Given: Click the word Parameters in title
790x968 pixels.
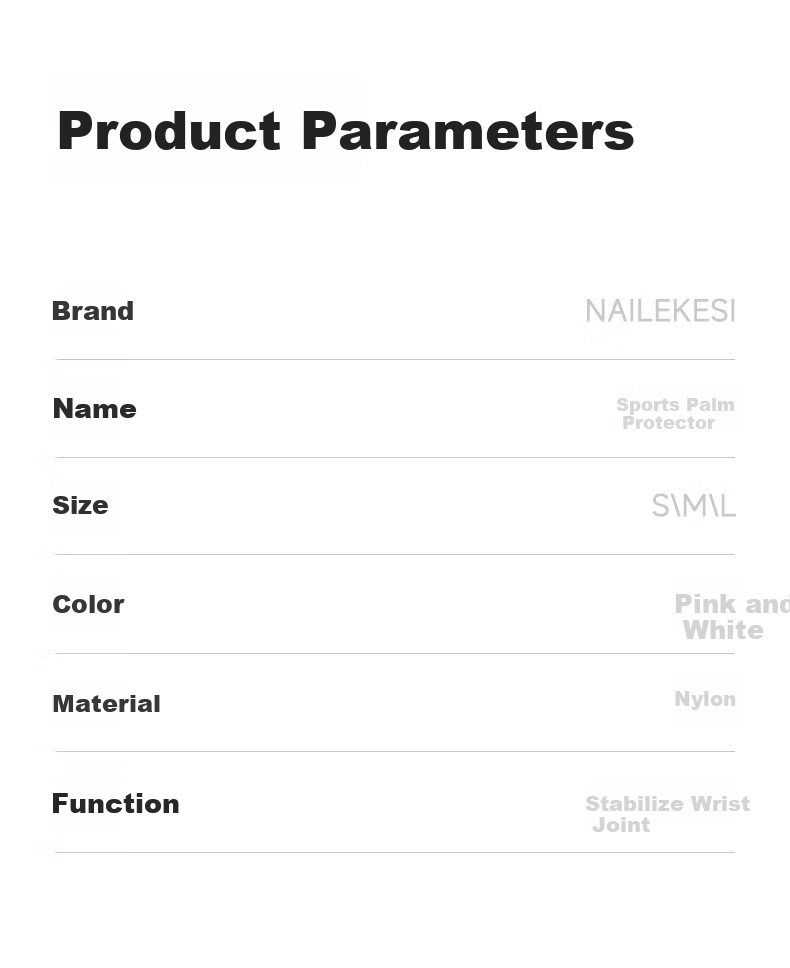Looking at the screenshot, I should [468, 131].
